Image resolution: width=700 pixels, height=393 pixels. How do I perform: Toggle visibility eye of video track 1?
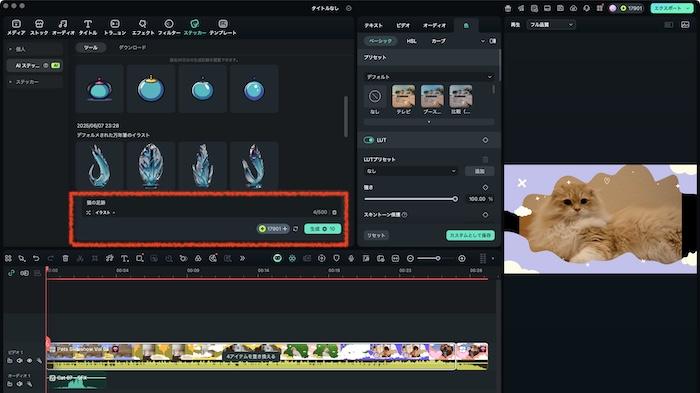pos(29,360)
